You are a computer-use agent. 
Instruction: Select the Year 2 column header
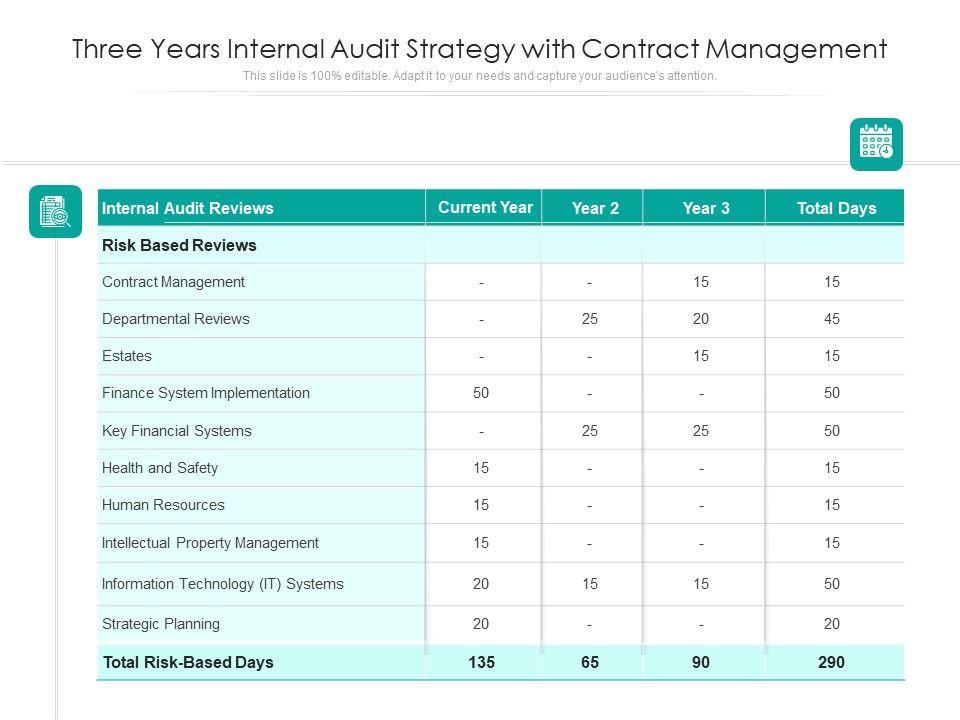pos(595,208)
